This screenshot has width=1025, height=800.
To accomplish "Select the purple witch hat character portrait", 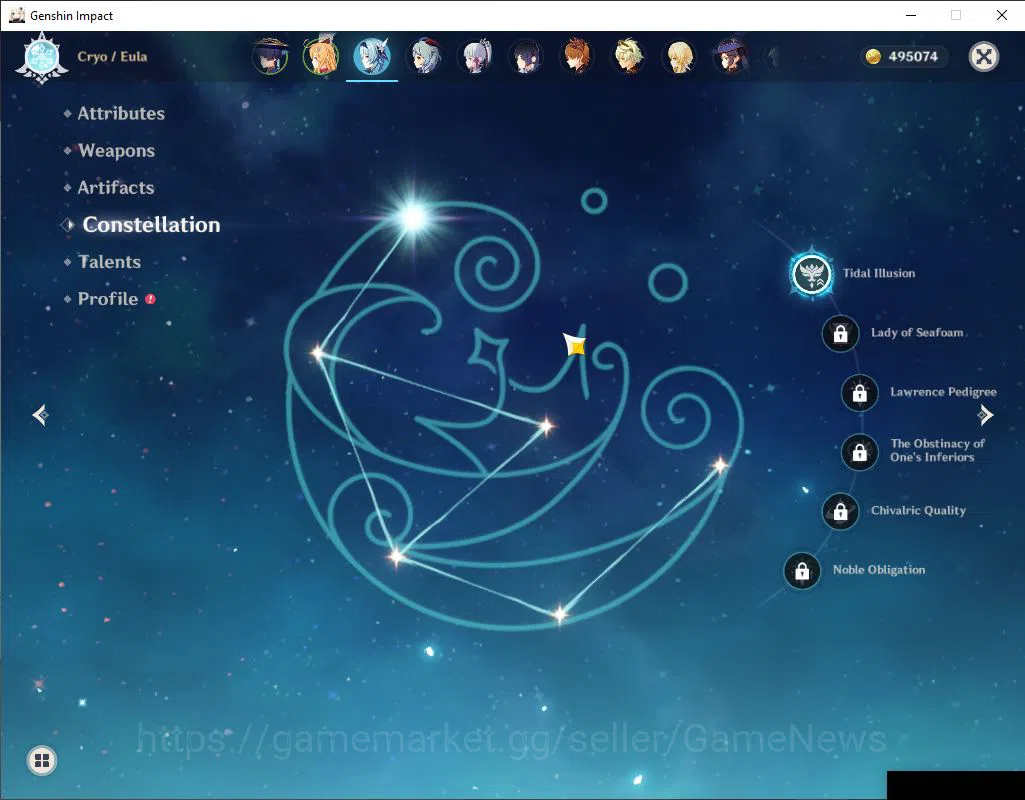I will pyautogui.click(x=731, y=56).
